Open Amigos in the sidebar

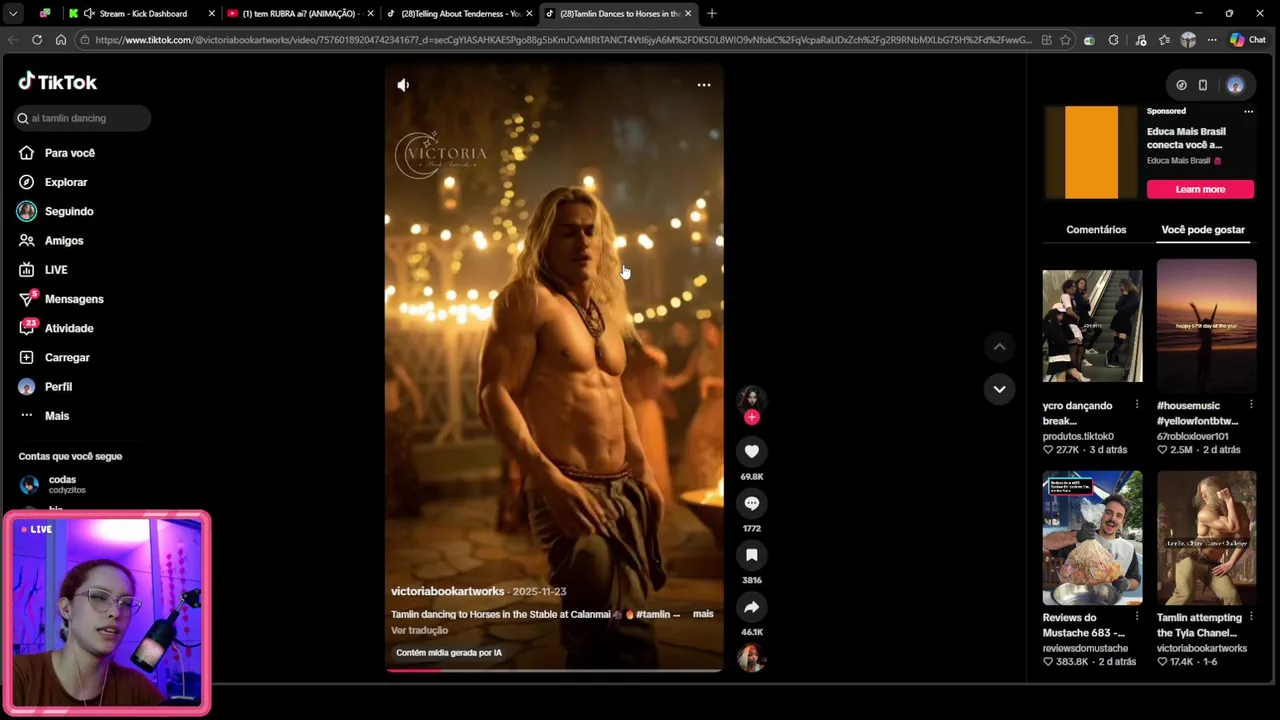pyautogui.click(x=64, y=240)
